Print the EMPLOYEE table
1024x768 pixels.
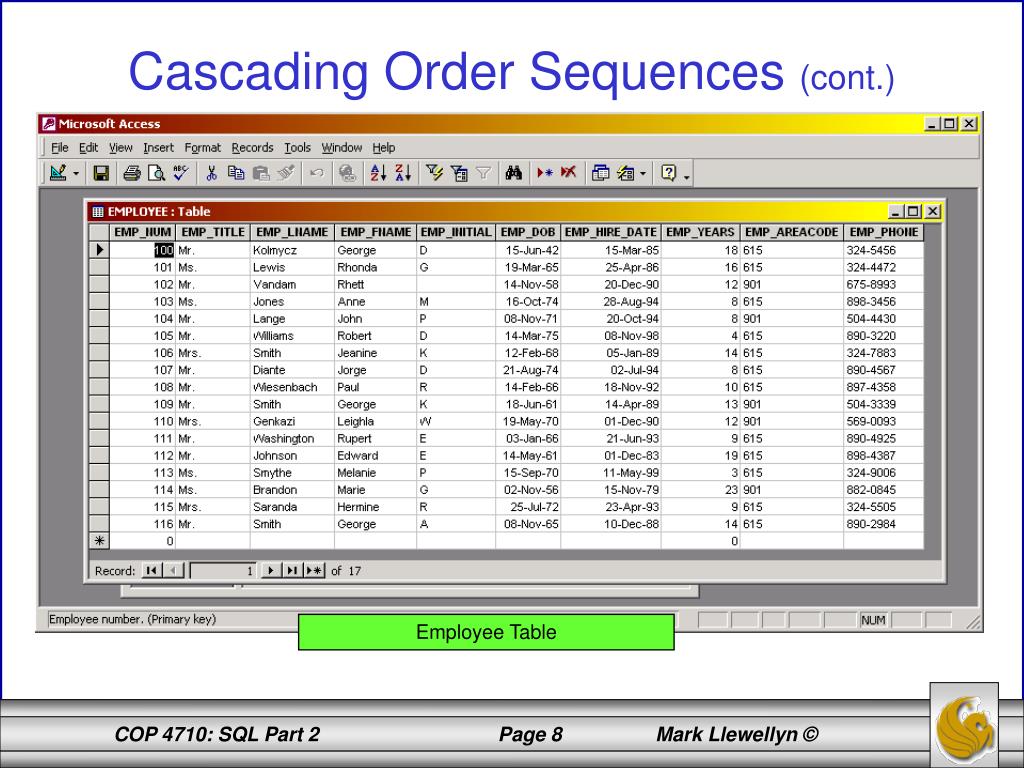pos(131,173)
